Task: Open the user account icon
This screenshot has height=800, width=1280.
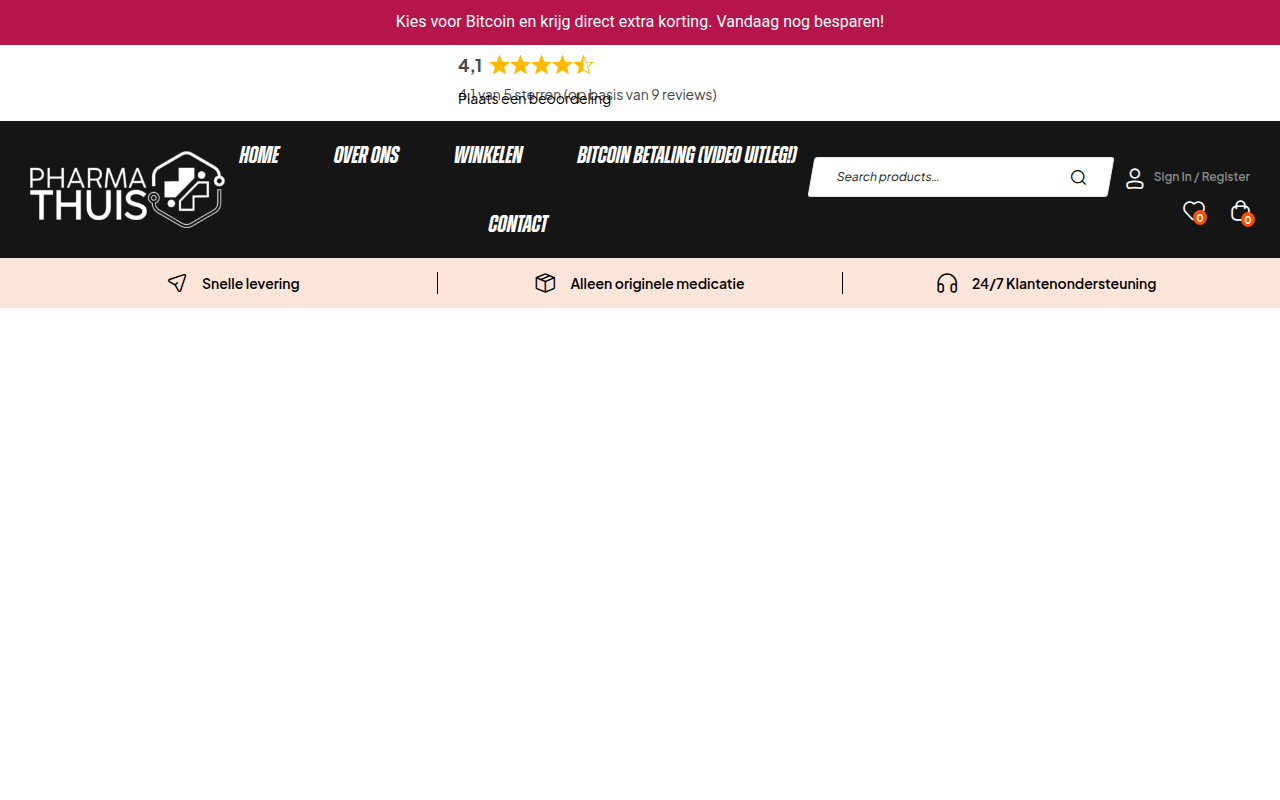Action: pos(1135,178)
